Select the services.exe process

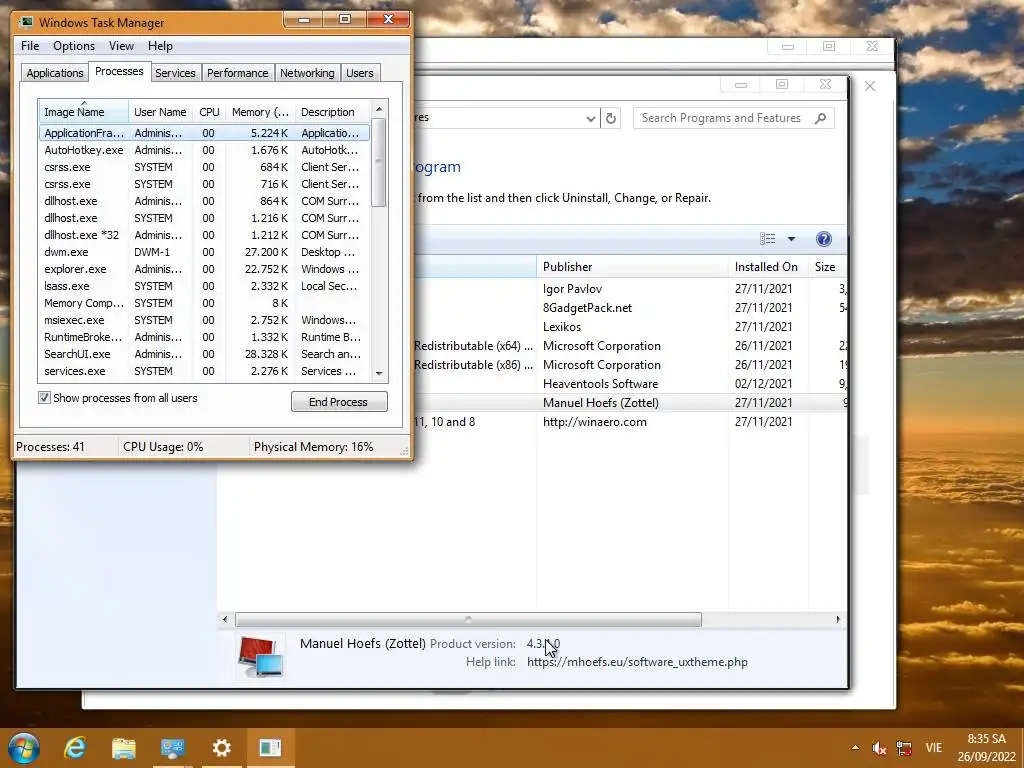click(204, 371)
